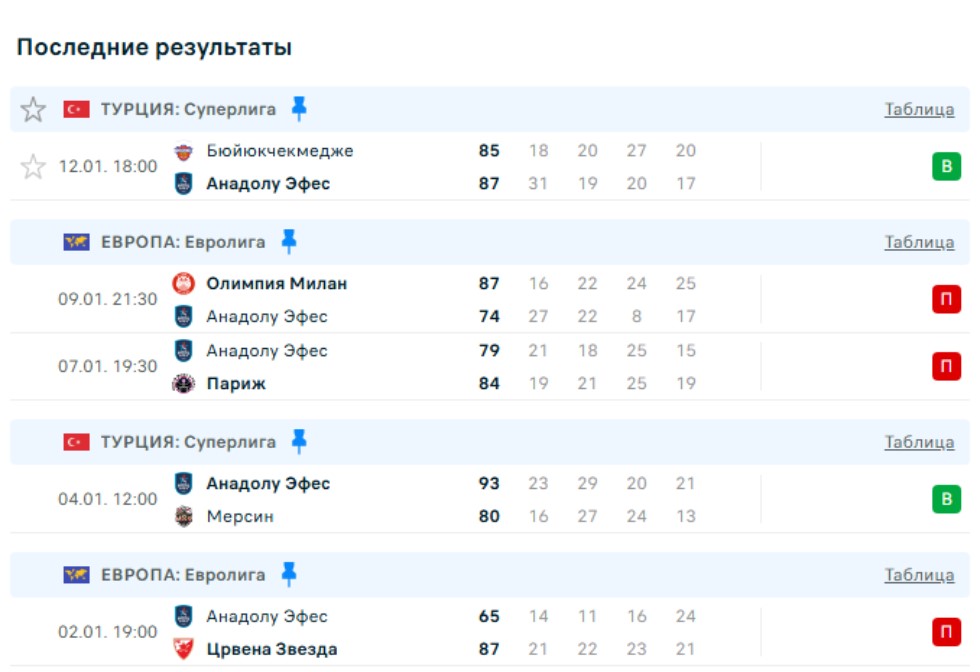Click the Мерсин team logo
The image size is (980, 672).
[x=183, y=517]
